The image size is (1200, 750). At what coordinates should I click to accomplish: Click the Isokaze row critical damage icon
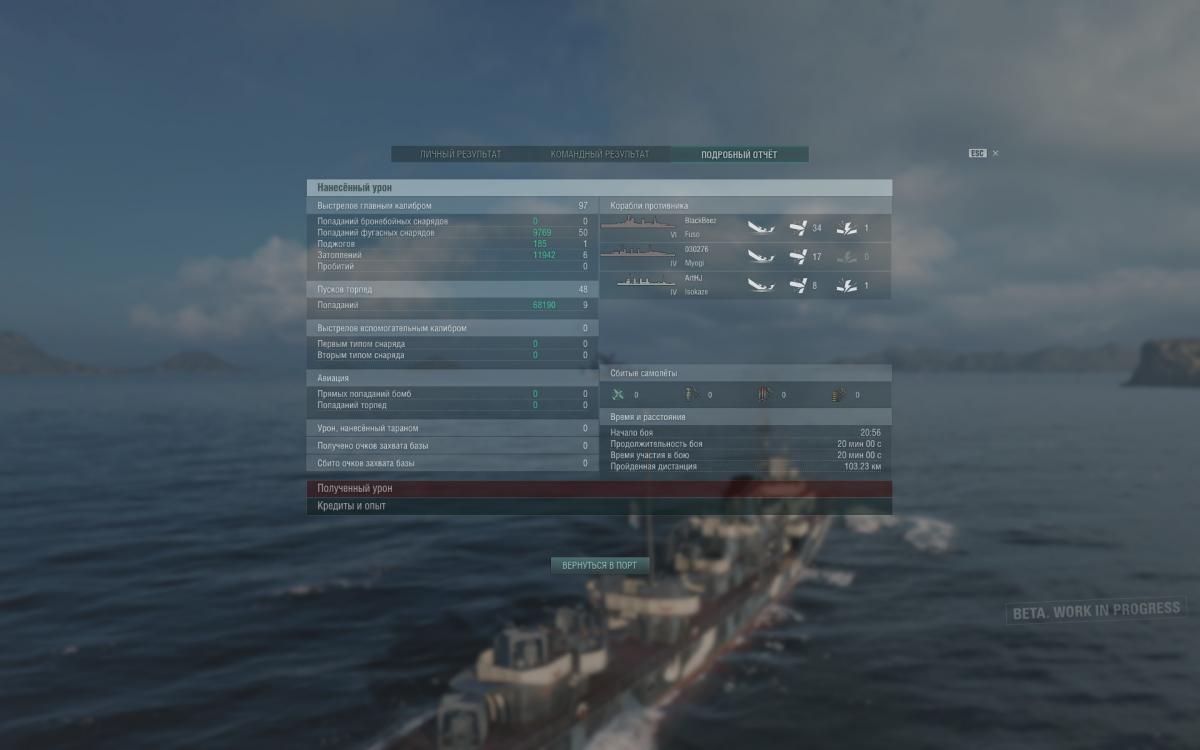coord(846,286)
